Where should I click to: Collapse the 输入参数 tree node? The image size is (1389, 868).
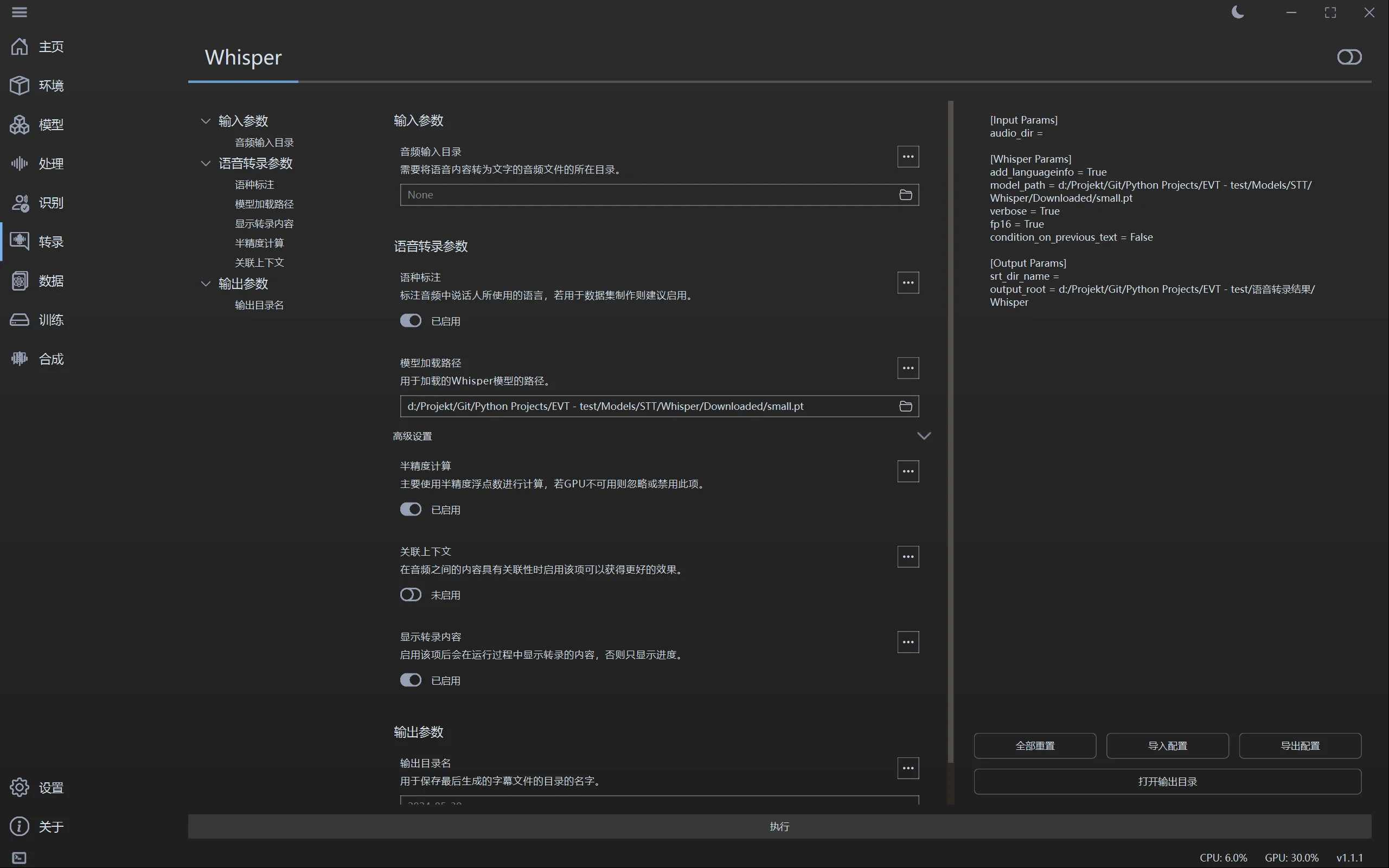click(x=206, y=121)
